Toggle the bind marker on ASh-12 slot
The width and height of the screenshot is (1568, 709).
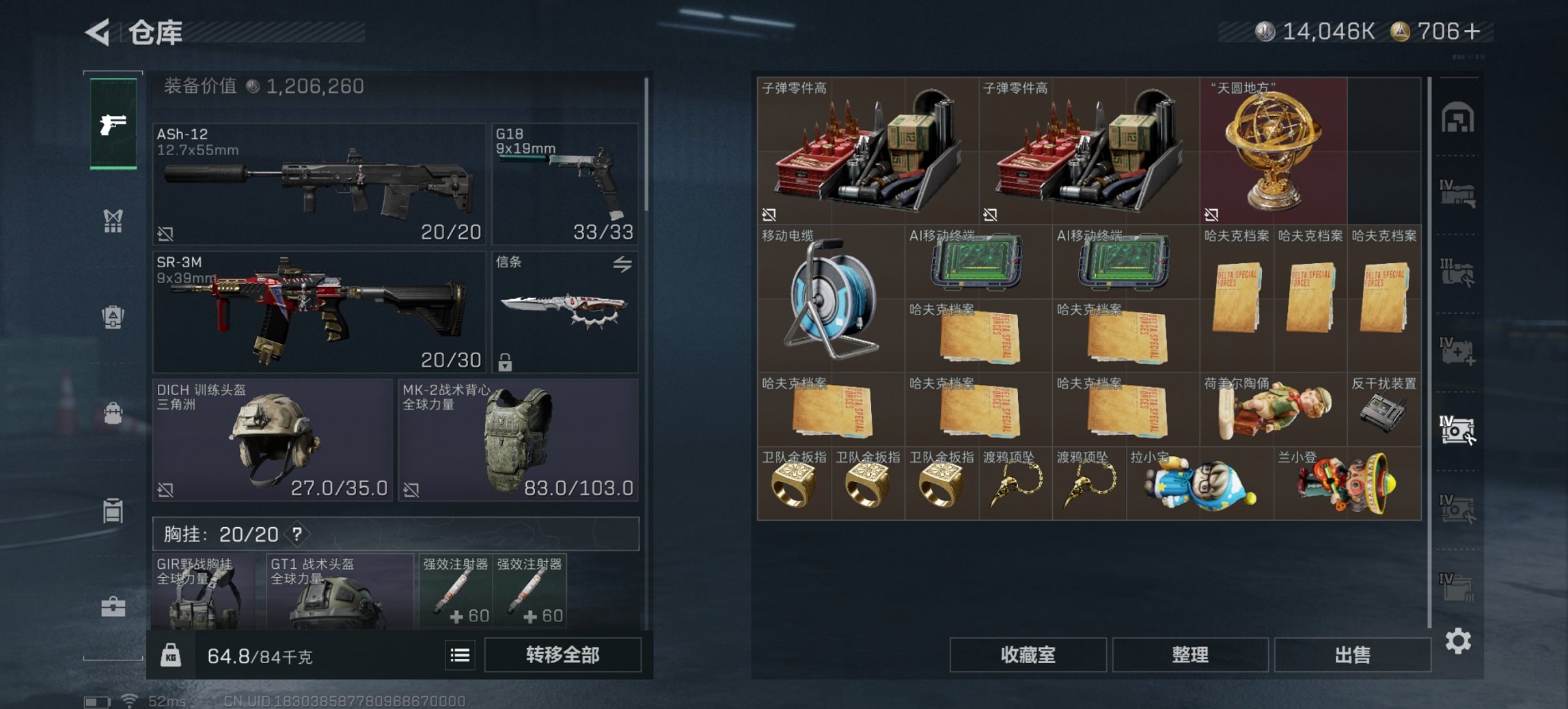pos(165,234)
